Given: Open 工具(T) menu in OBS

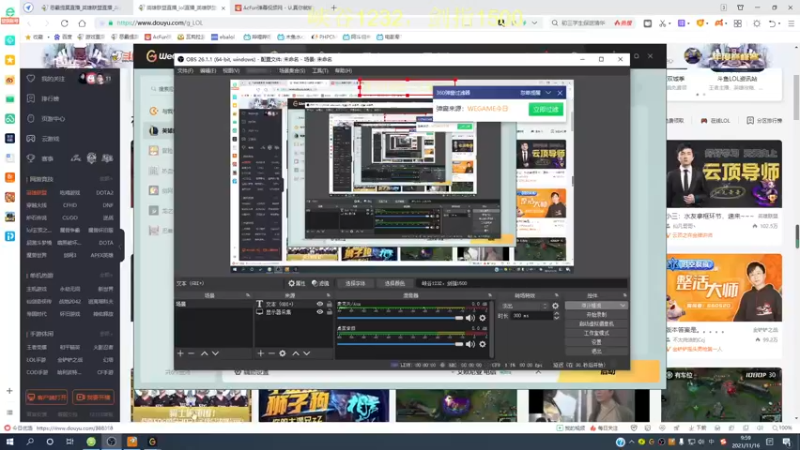Looking at the screenshot, I should tap(320, 71).
